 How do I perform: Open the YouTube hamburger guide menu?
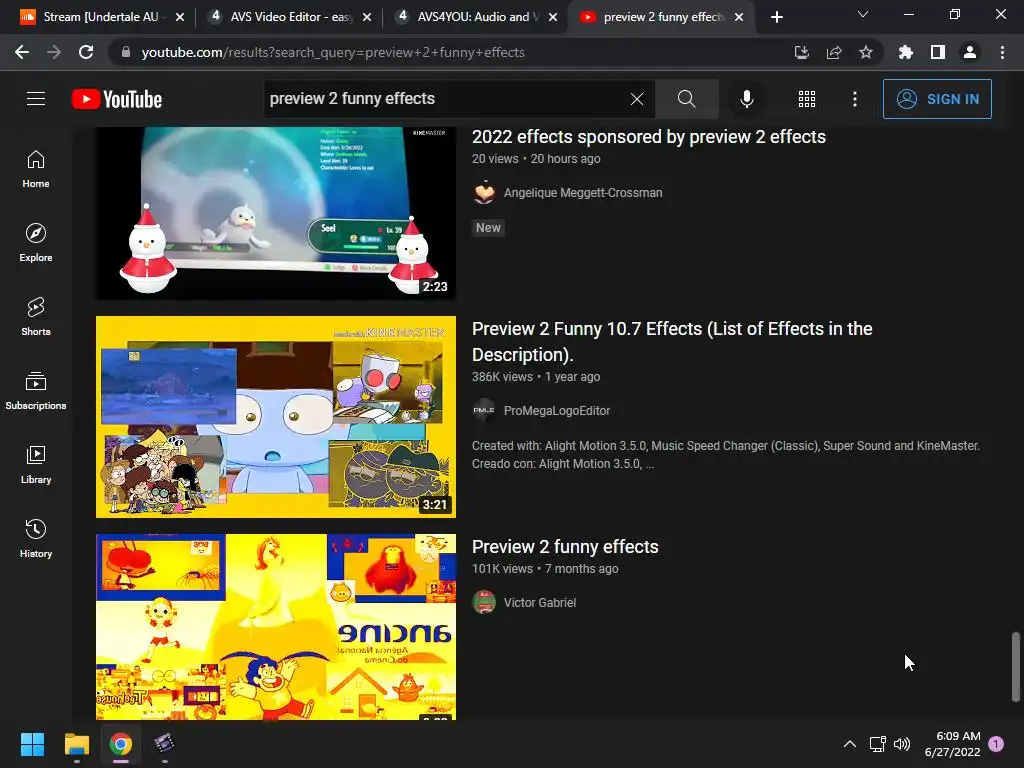click(x=36, y=99)
